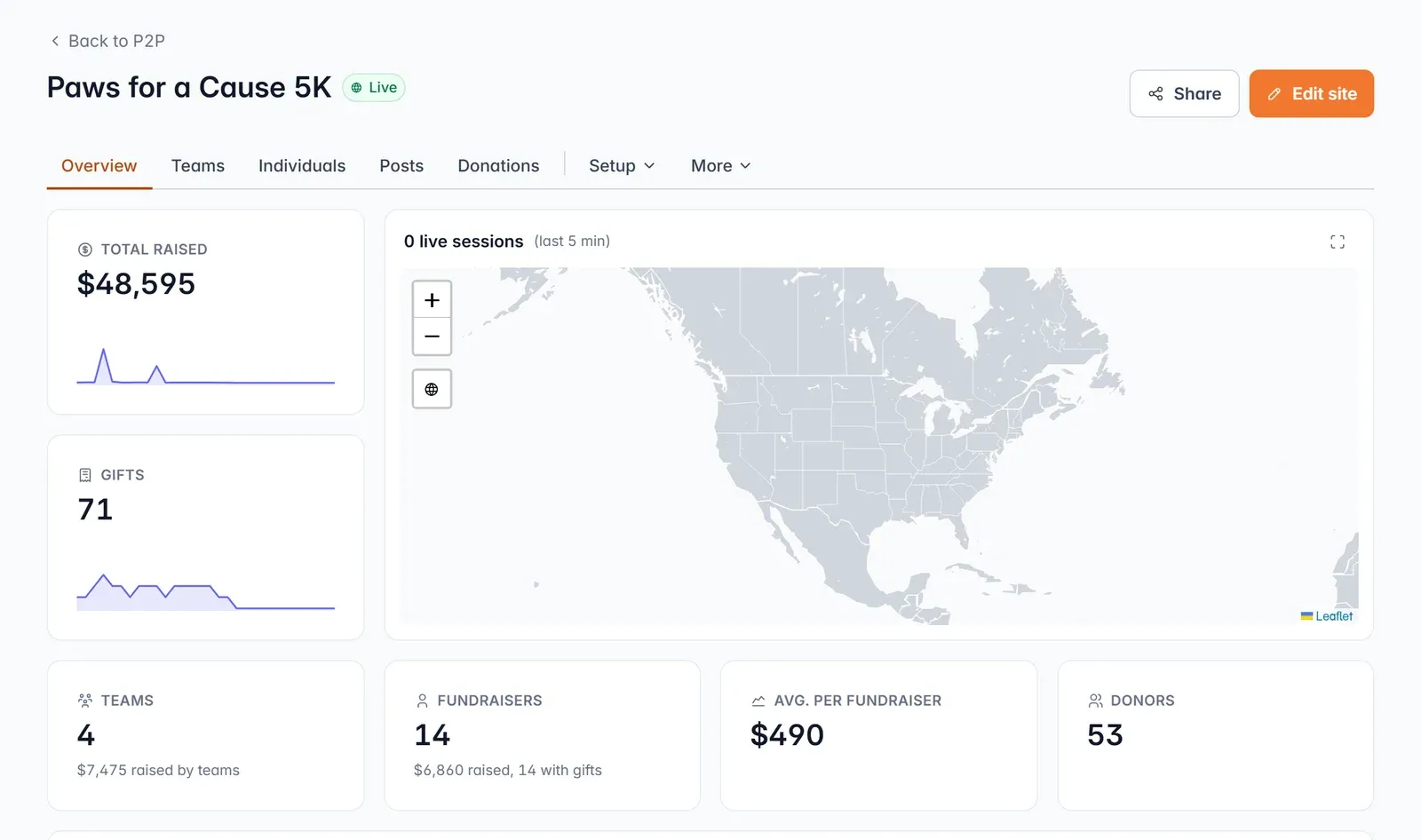Expand the Setup dropdown menu
This screenshot has height=840, width=1421.
(x=622, y=166)
